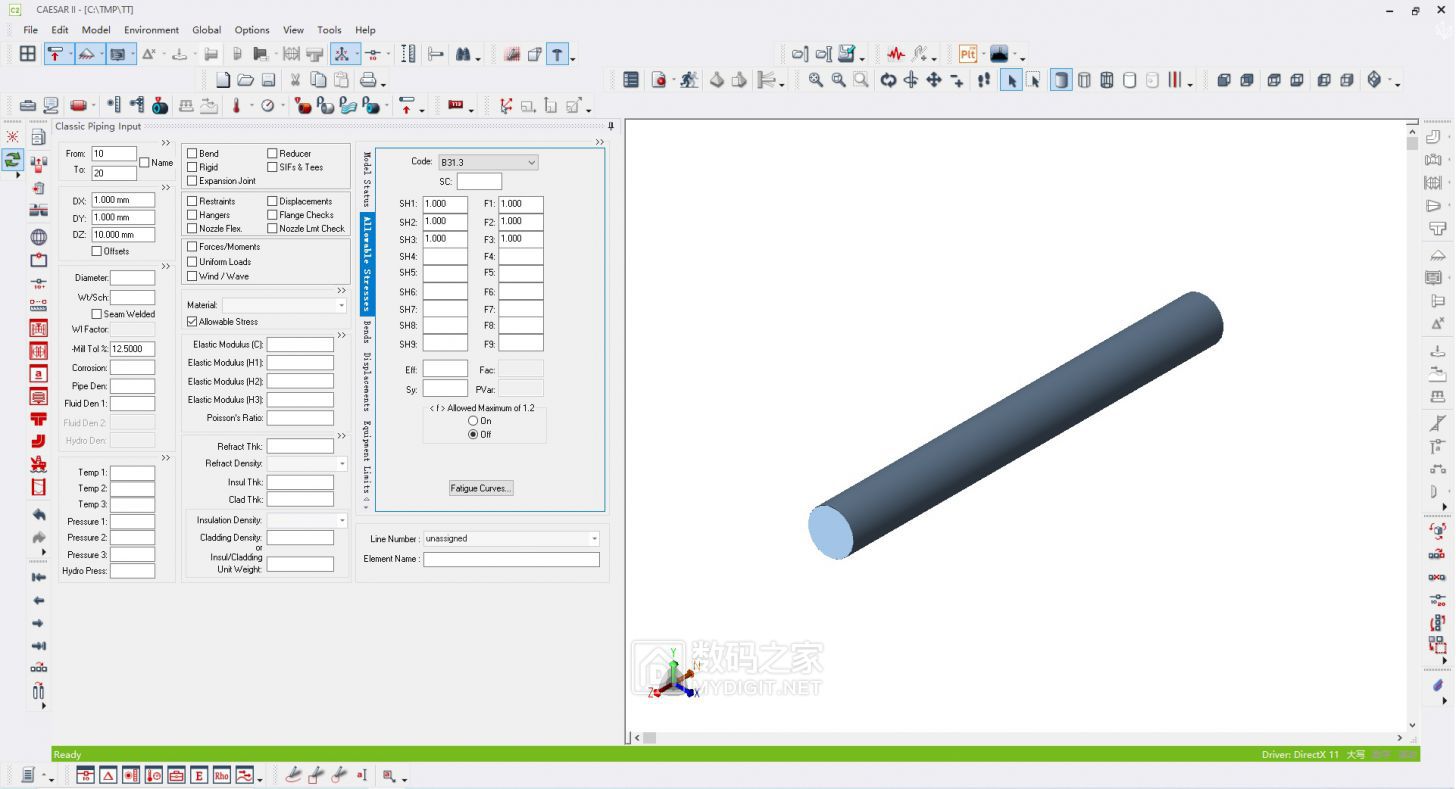This screenshot has height=789, width=1456.
Task: Open the Help menu
Action: (x=365, y=30)
